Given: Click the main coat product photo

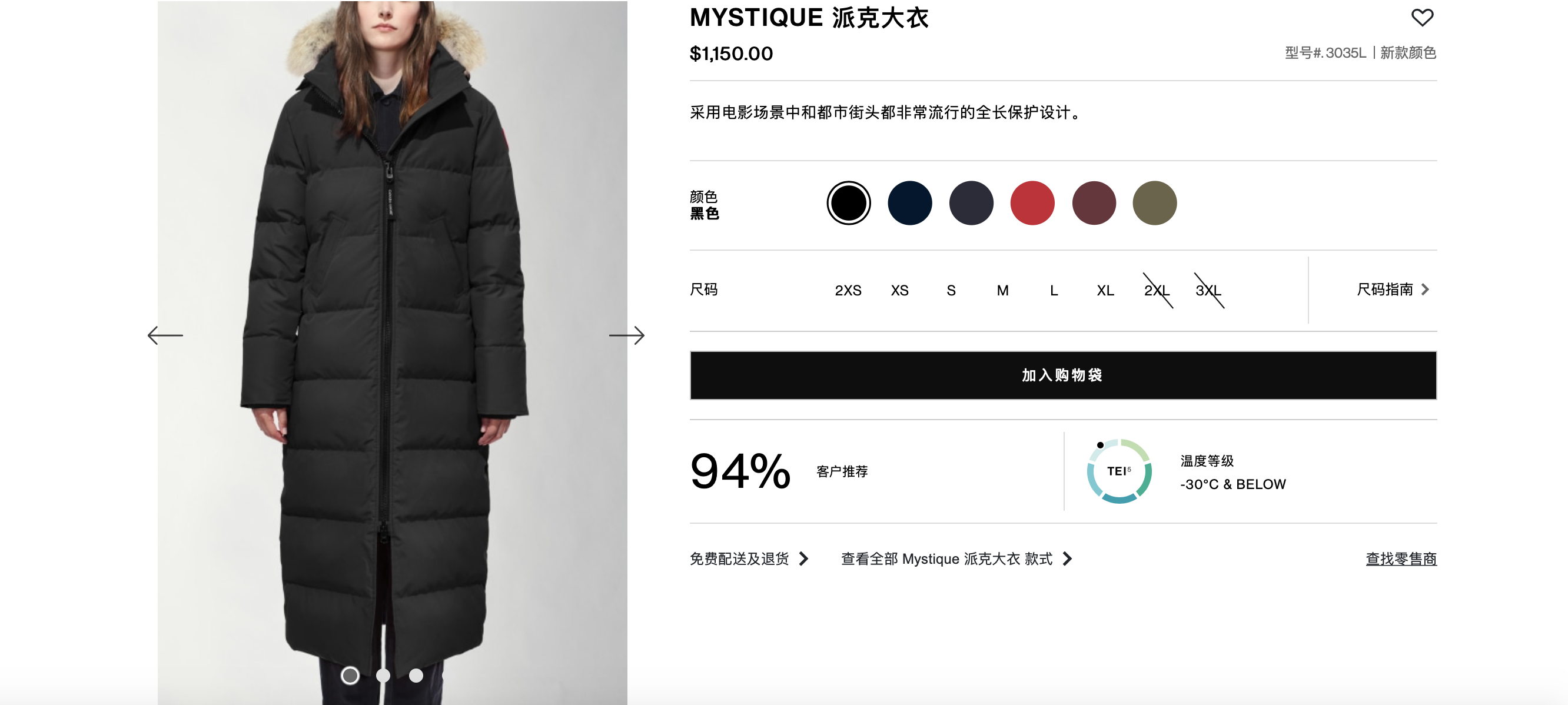Looking at the screenshot, I should coord(392,352).
